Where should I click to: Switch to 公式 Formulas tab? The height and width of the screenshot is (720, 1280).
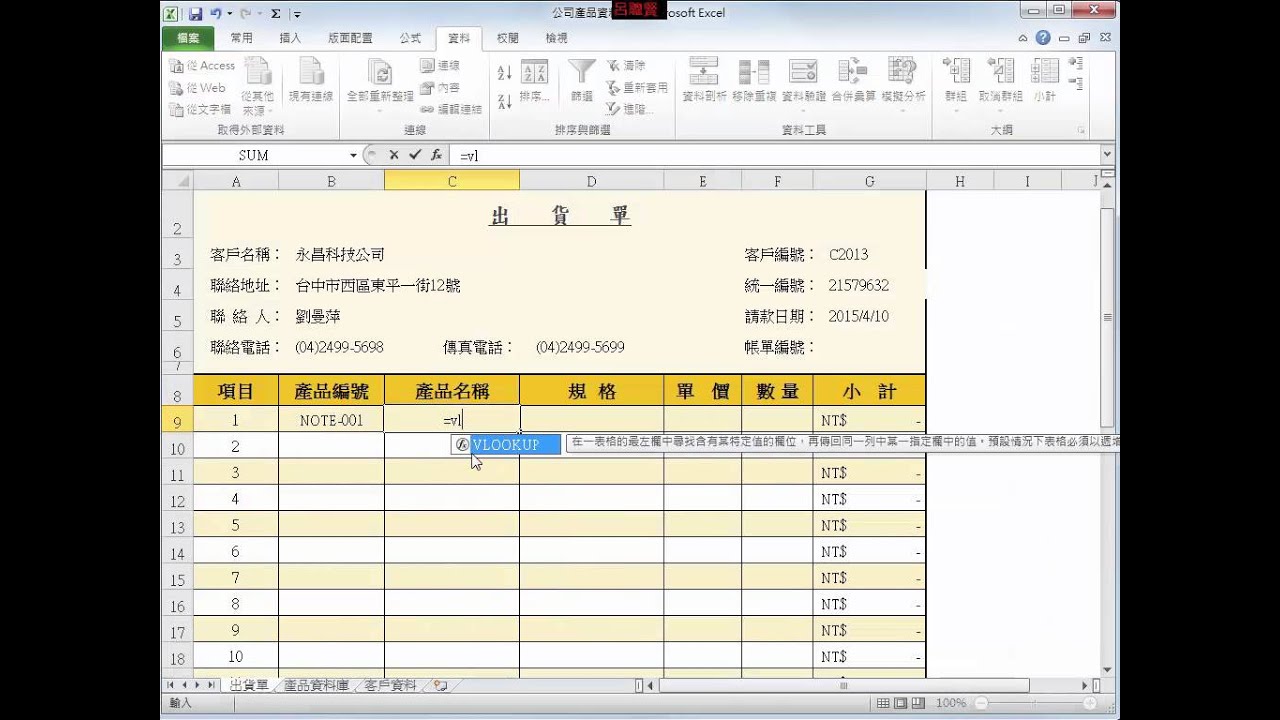tap(410, 38)
